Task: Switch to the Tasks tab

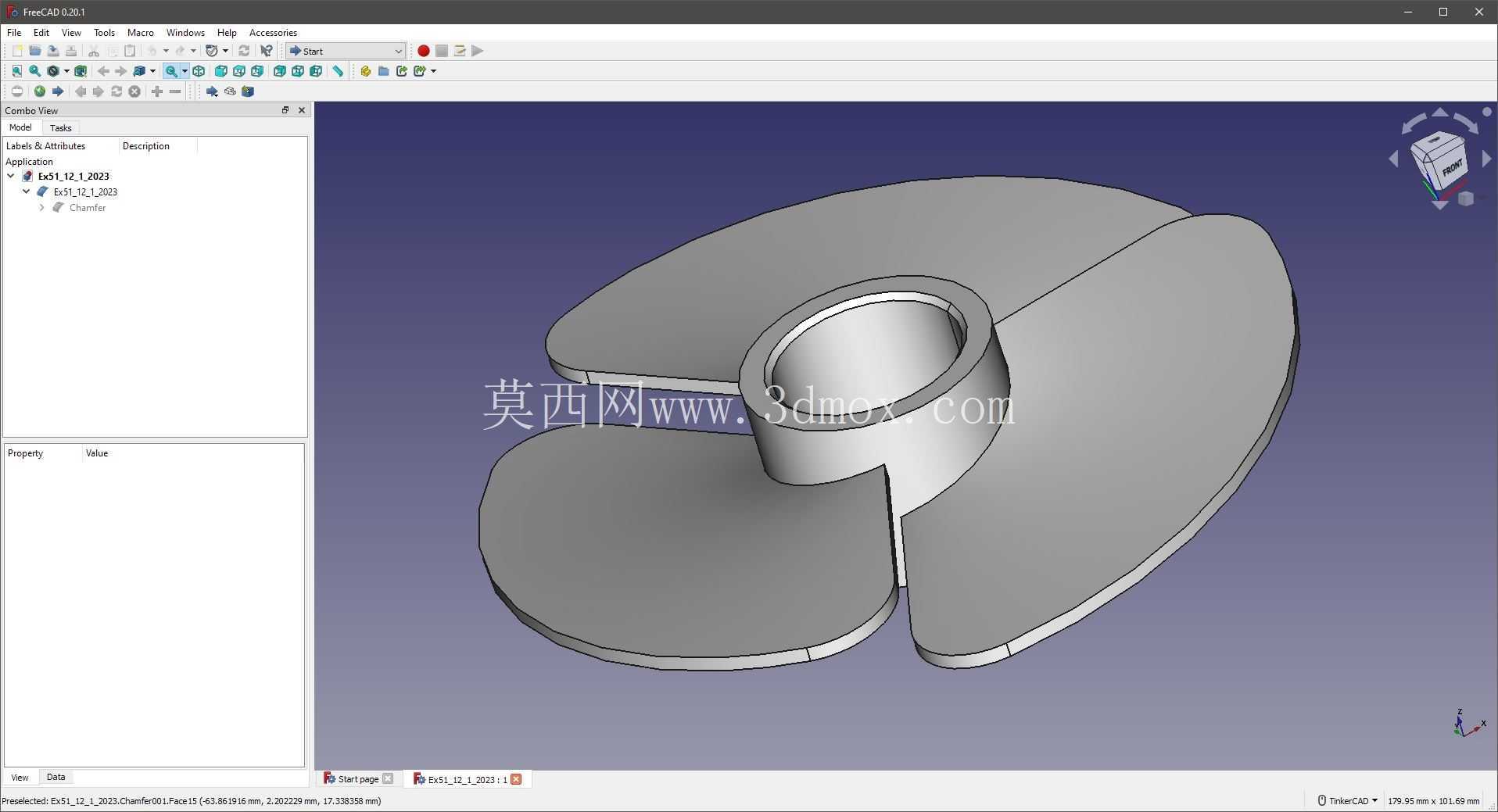Action: pos(60,128)
